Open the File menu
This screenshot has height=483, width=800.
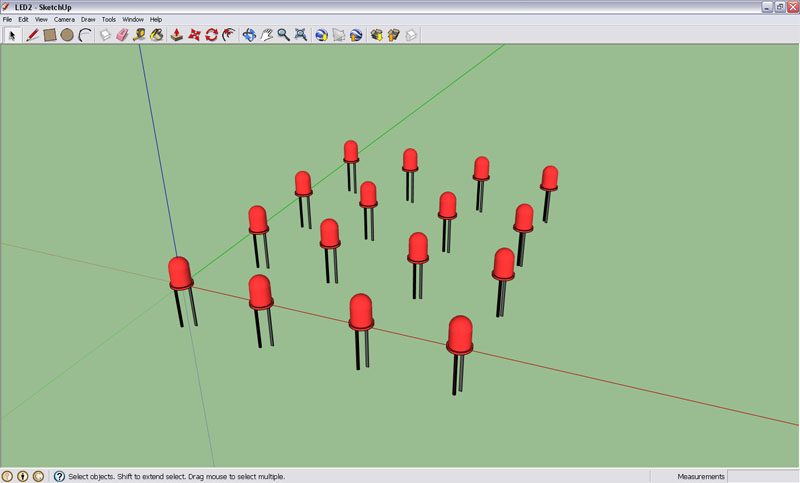click(x=7, y=19)
